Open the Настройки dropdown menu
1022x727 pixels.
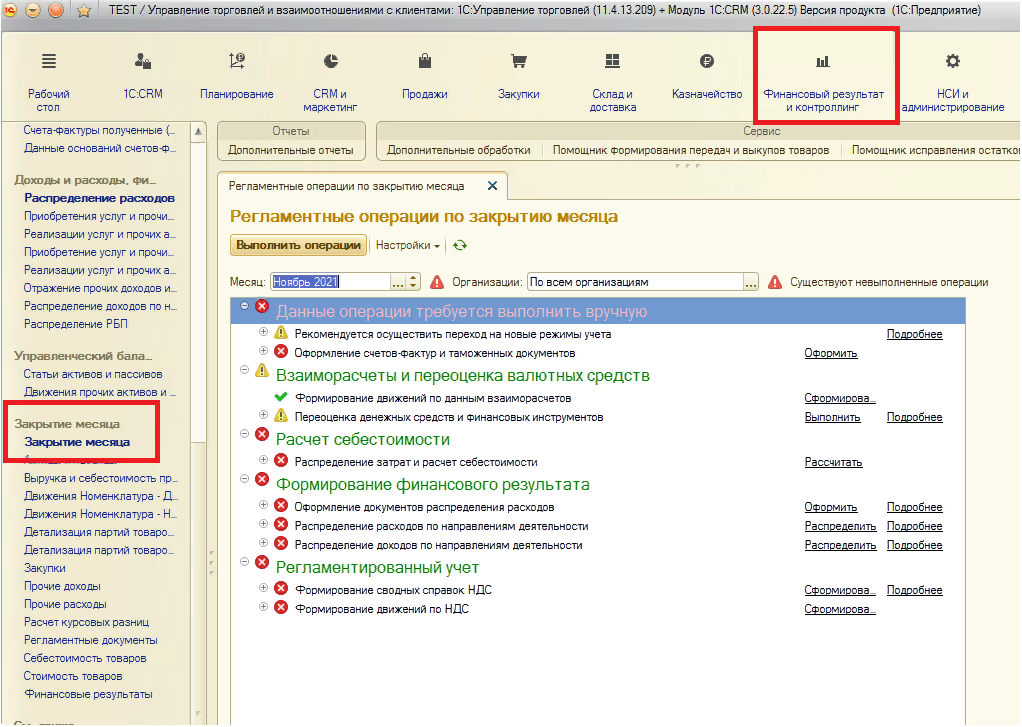click(x=408, y=245)
